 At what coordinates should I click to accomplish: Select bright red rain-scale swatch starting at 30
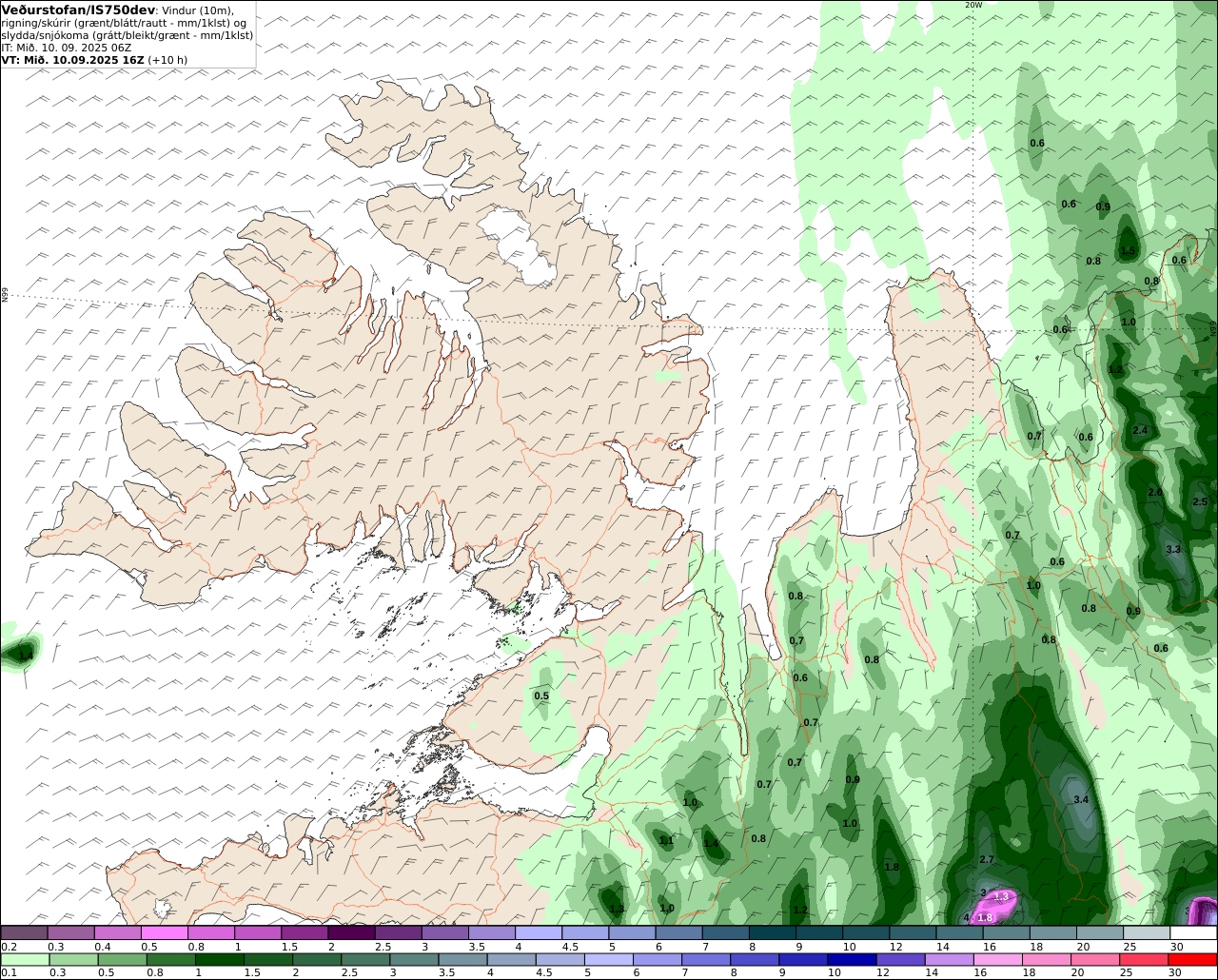(x=1194, y=959)
